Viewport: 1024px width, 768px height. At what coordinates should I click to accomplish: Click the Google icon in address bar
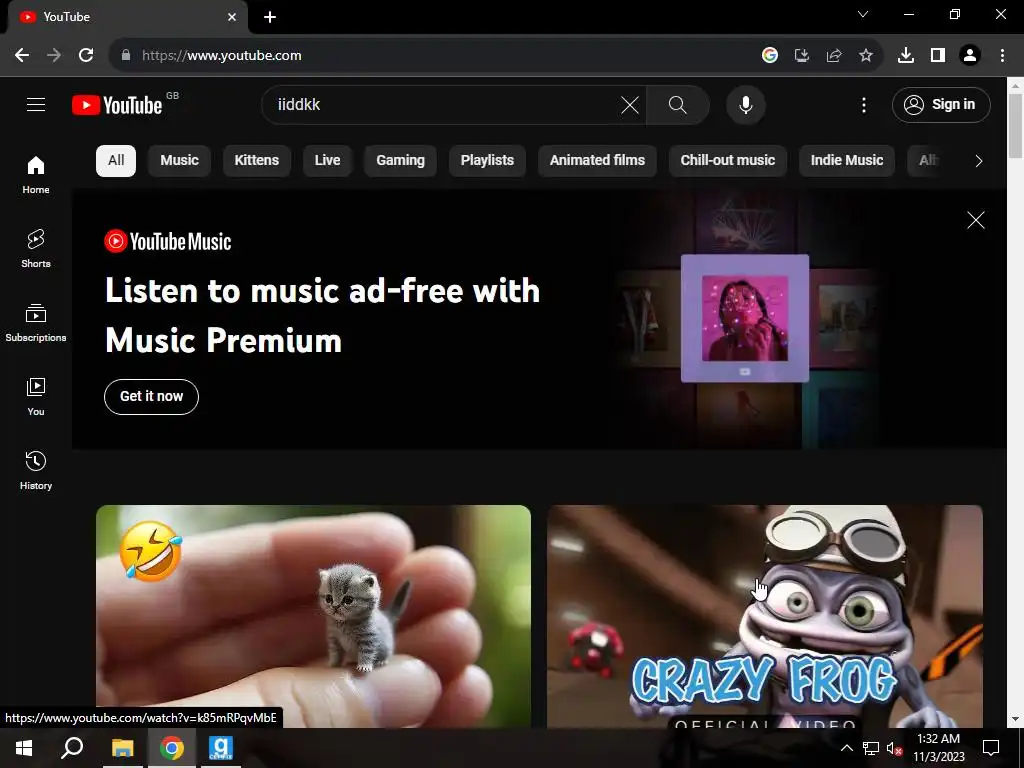coord(770,56)
